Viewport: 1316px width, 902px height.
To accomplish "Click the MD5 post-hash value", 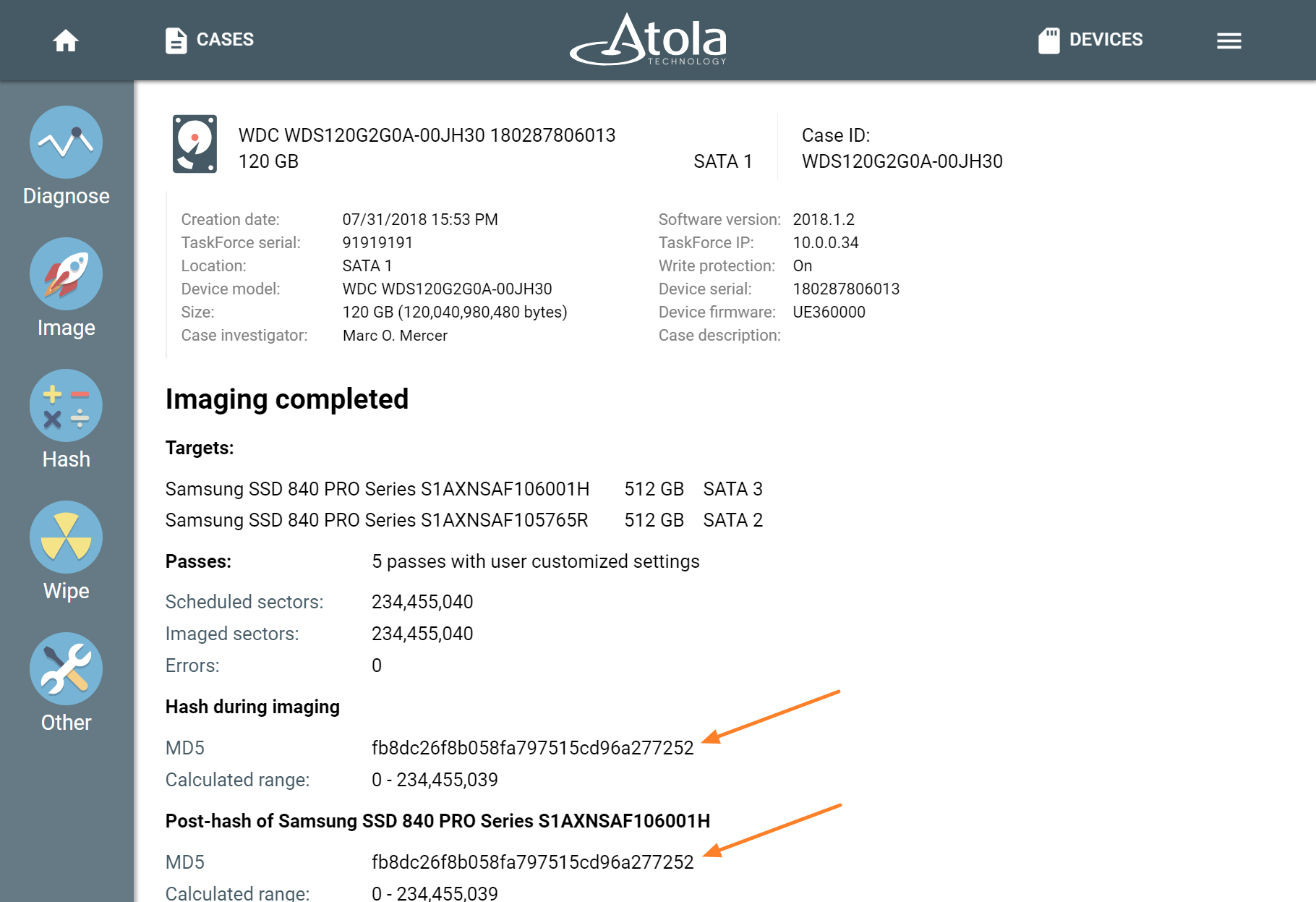I will 532,861.
